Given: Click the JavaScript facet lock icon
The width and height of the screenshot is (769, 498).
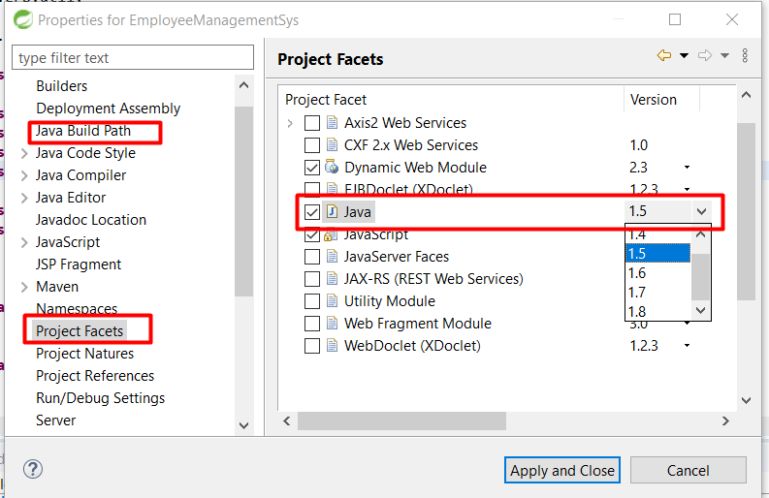Looking at the screenshot, I should 331,236.
